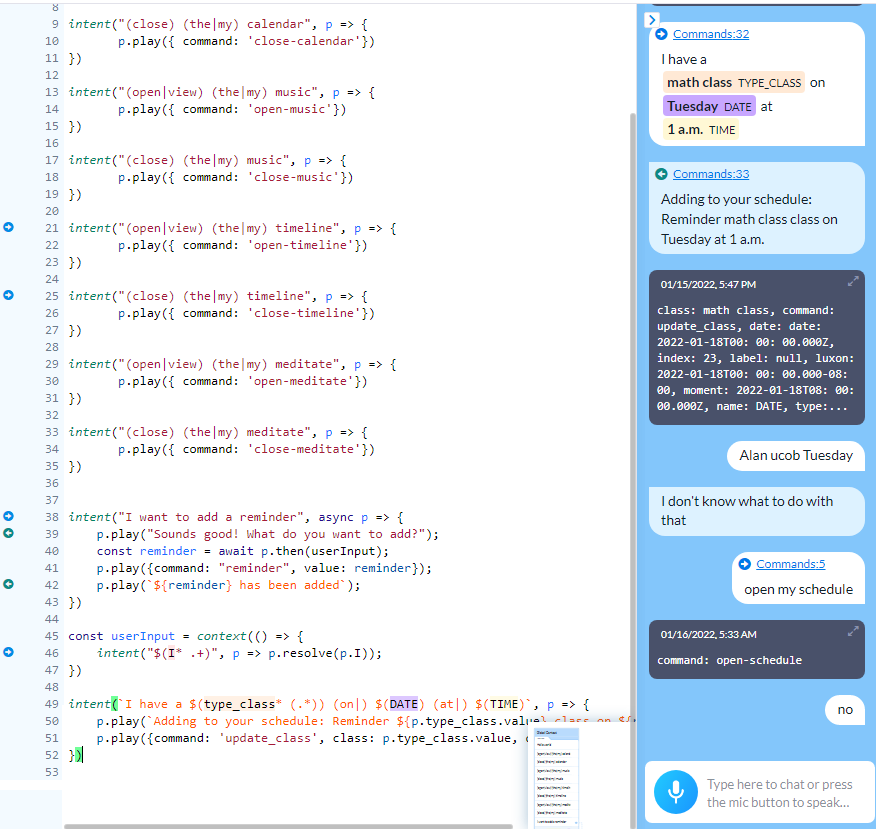Click the 'math class TYPE_CLASS' highlighted tag
The height and width of the screenshot is (829, 876).
734,83
